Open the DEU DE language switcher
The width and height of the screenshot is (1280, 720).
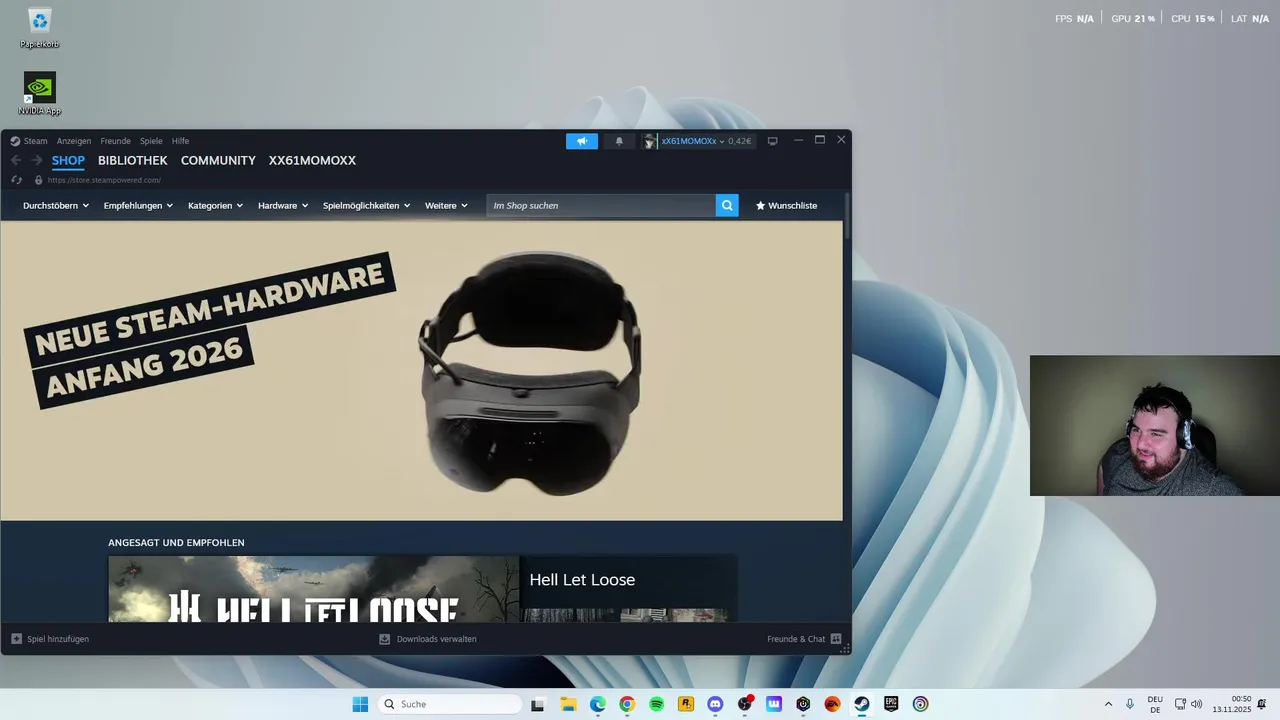[x=1155, y=704]
